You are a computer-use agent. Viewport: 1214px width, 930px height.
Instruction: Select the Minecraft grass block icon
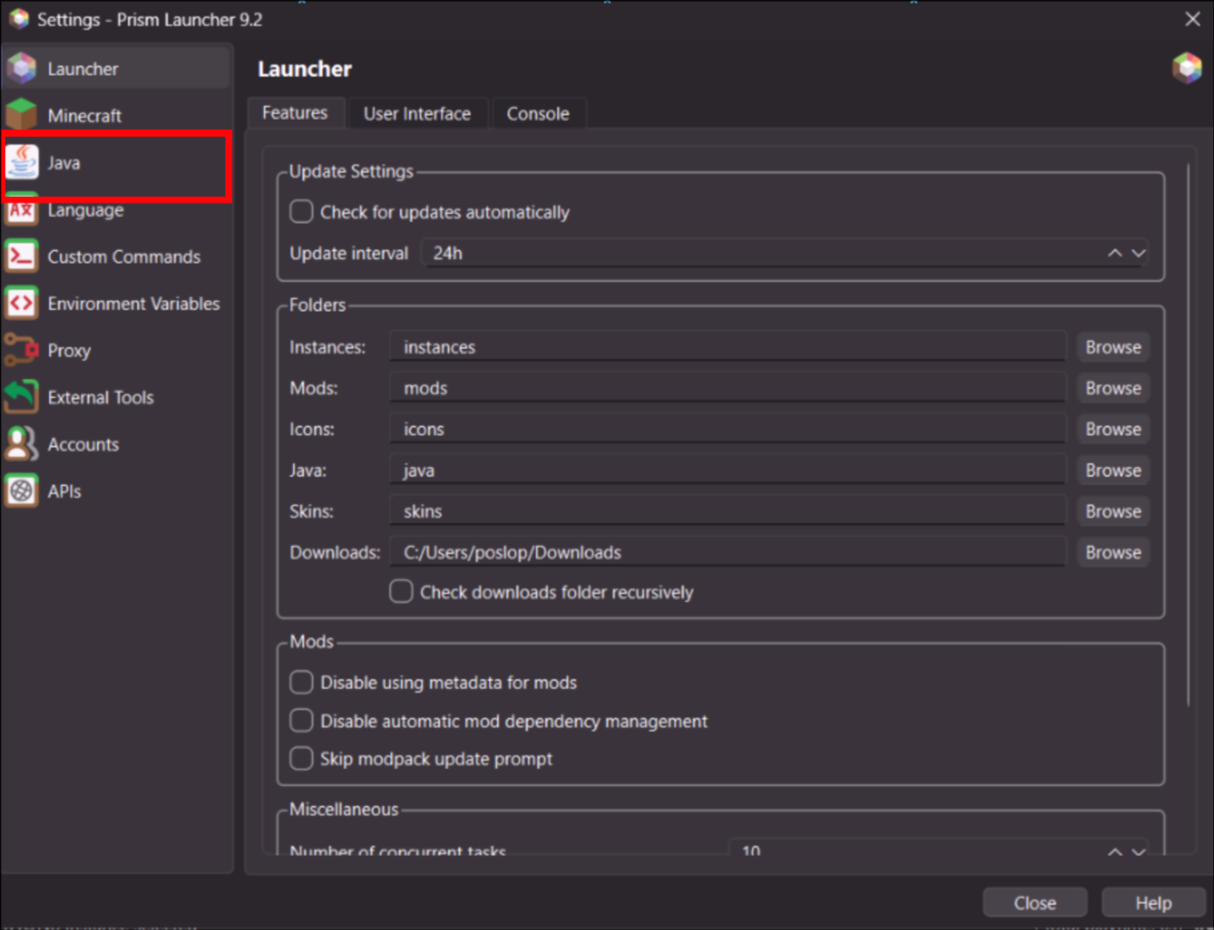point(22,115)
